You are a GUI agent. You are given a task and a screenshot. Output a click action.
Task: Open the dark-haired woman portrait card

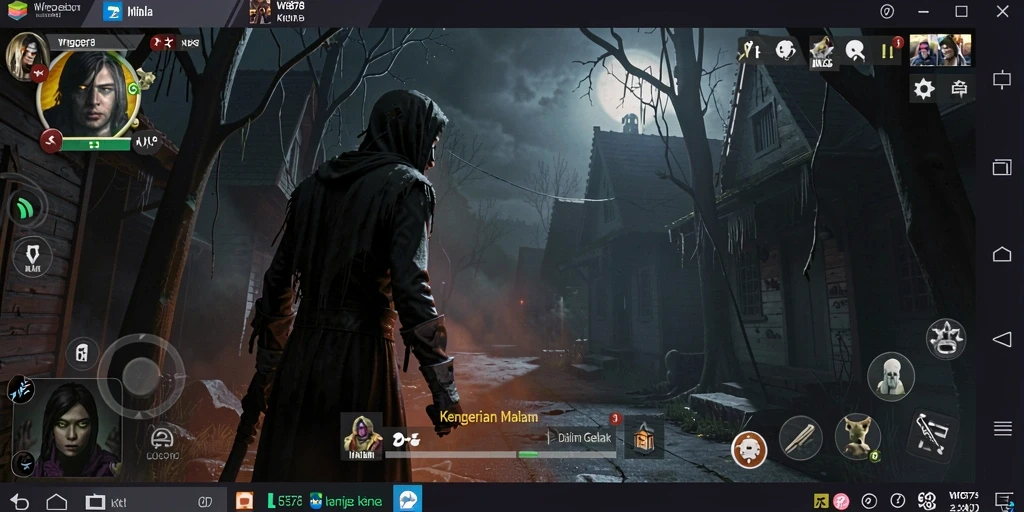click(x=69, y=428)
